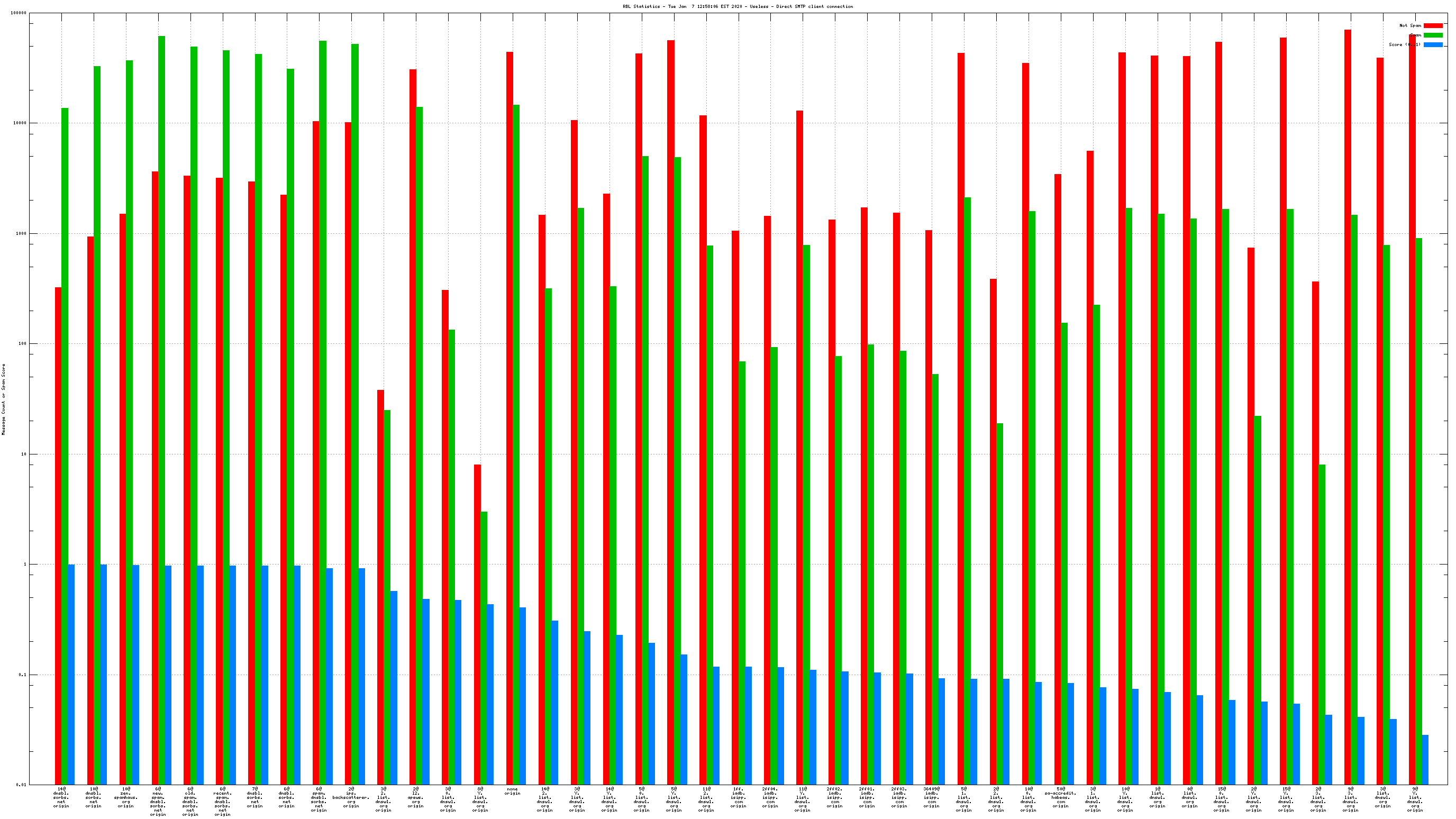
Task: Click the RBL Statistics chart title
Action: (738, 6)
